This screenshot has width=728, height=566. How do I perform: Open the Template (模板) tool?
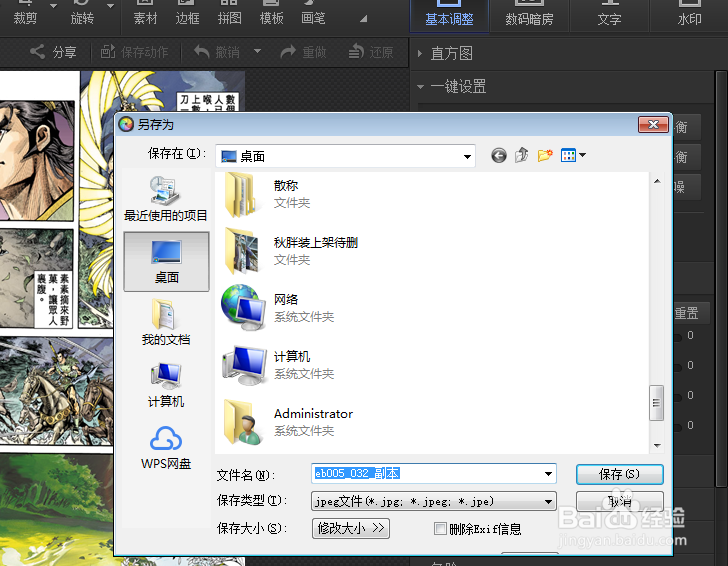(272, 14)
